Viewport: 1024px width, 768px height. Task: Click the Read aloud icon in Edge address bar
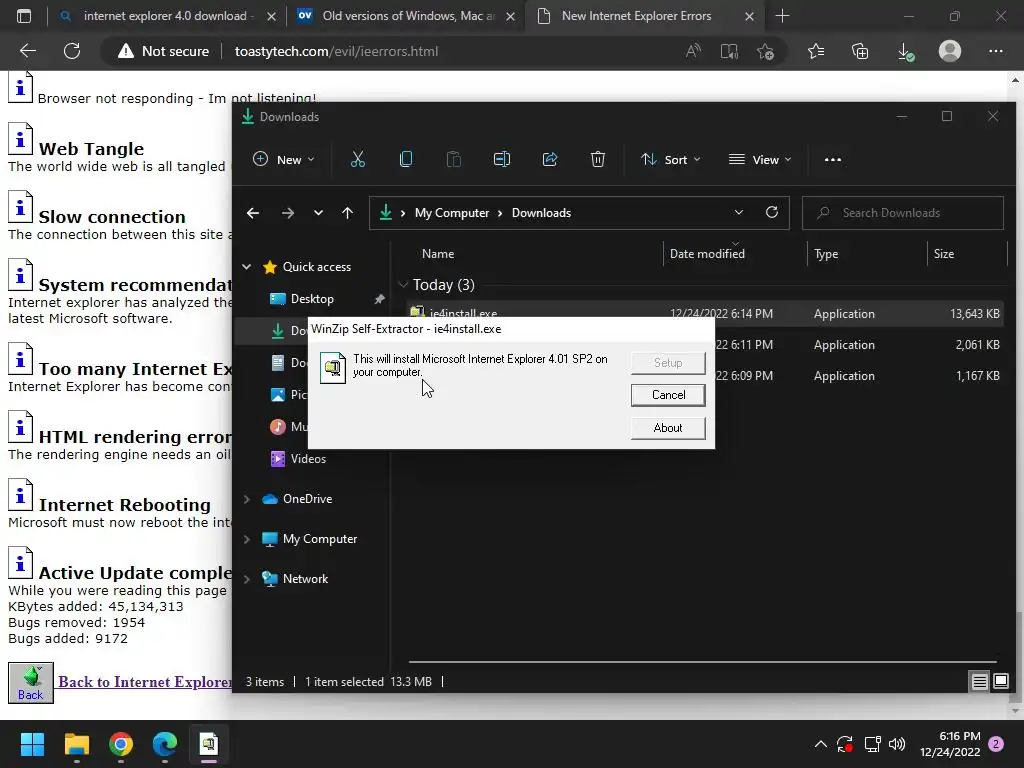[693, 51]
